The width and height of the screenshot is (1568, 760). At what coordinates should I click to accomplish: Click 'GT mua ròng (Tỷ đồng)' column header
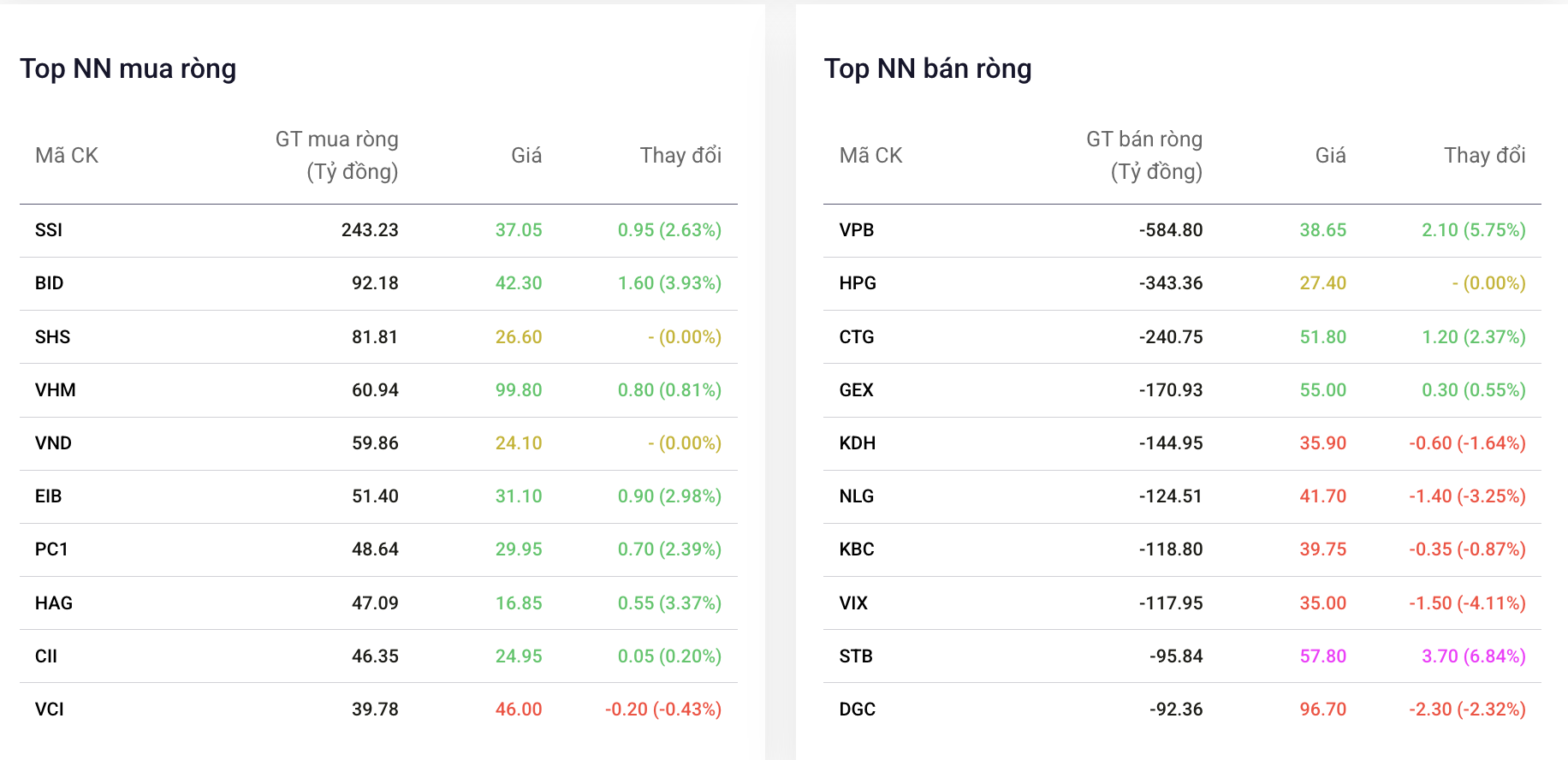coord(337,156)
